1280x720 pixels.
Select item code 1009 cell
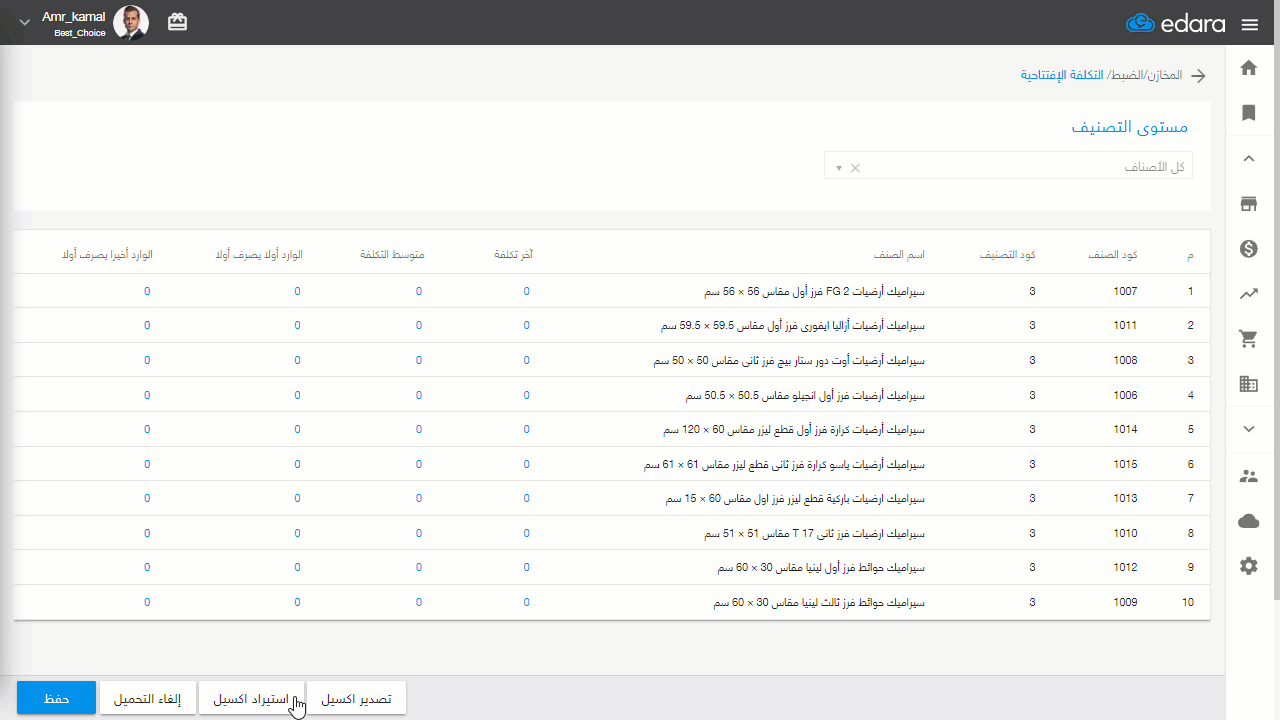click(1125, 602)
